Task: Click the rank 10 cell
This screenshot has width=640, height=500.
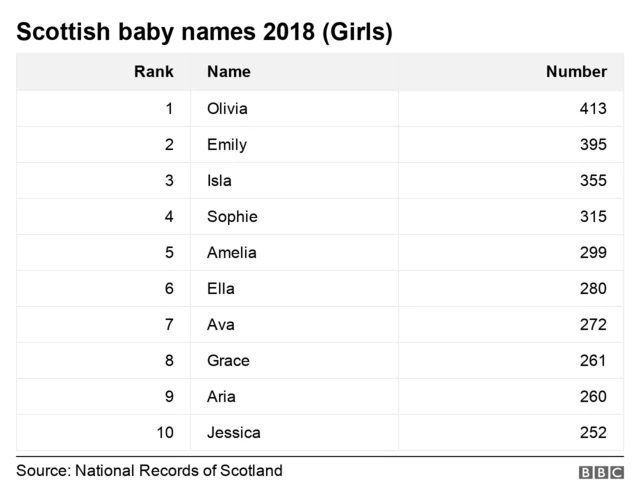Action: (x=164, y=432)
